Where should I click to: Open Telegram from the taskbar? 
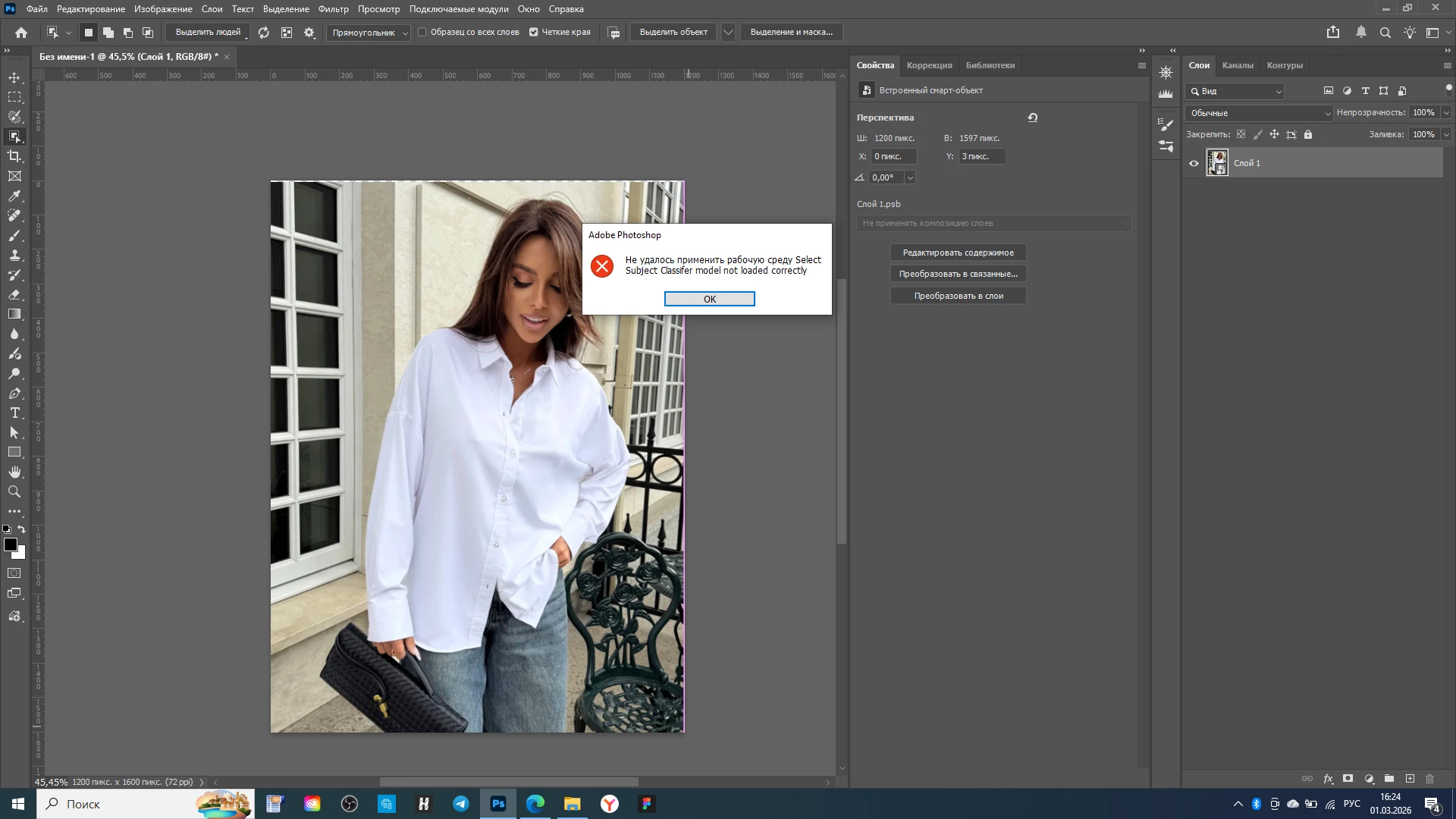[461, 804]
